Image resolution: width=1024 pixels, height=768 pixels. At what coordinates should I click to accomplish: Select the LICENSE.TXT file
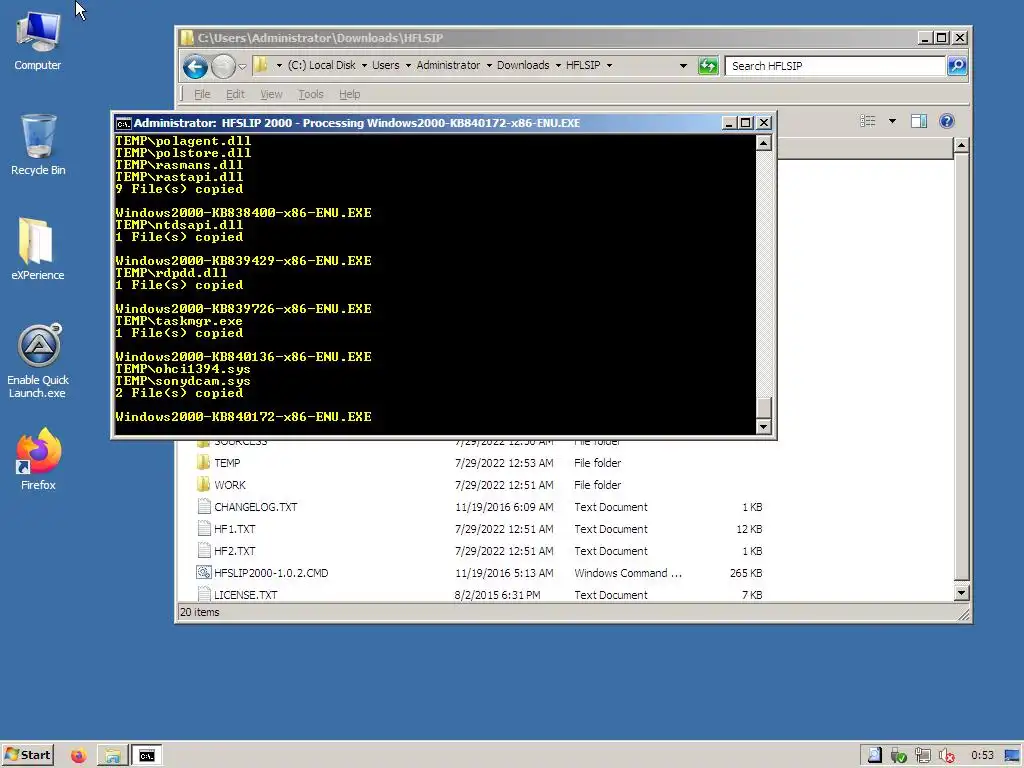245,595
